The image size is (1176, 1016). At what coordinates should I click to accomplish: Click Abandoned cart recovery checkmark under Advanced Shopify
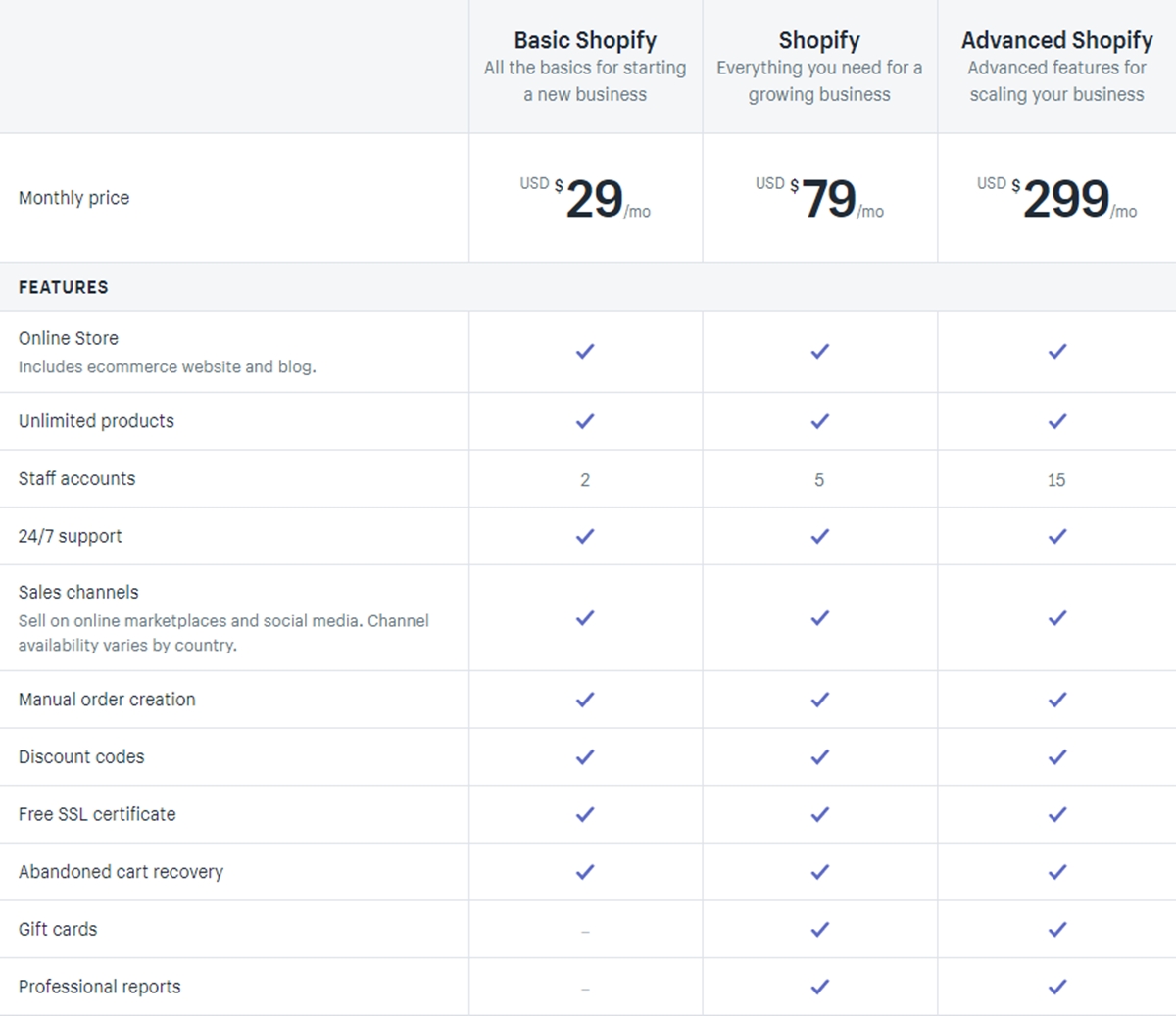tap(1056, 872)
